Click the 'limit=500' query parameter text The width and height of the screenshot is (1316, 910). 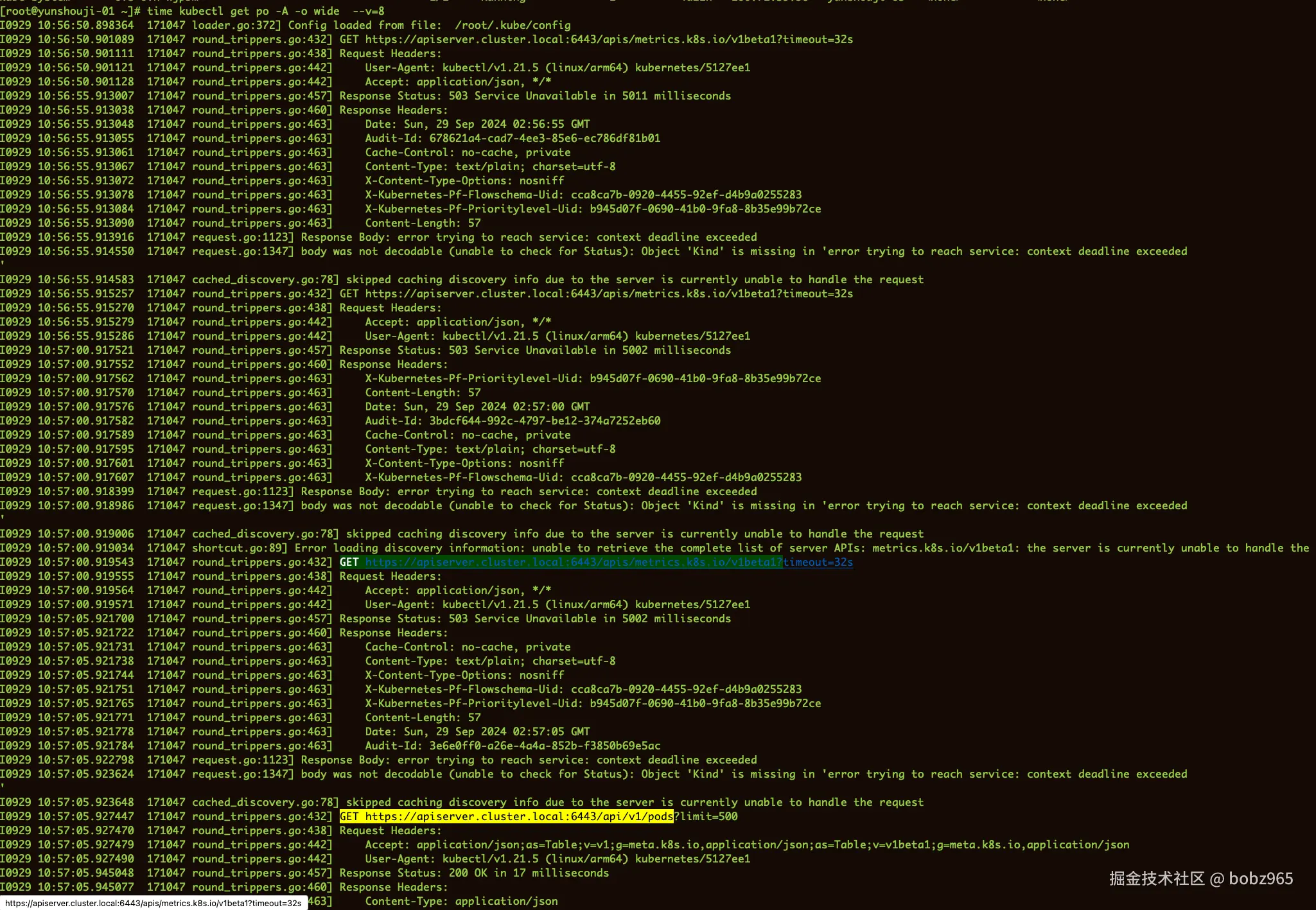point(708,816)
